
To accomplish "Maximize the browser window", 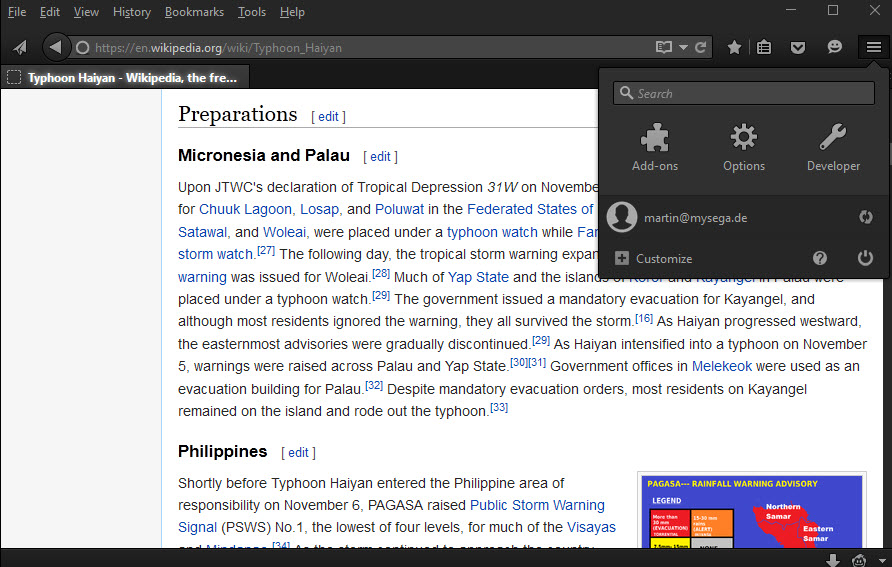I will (x=833, y=10).
